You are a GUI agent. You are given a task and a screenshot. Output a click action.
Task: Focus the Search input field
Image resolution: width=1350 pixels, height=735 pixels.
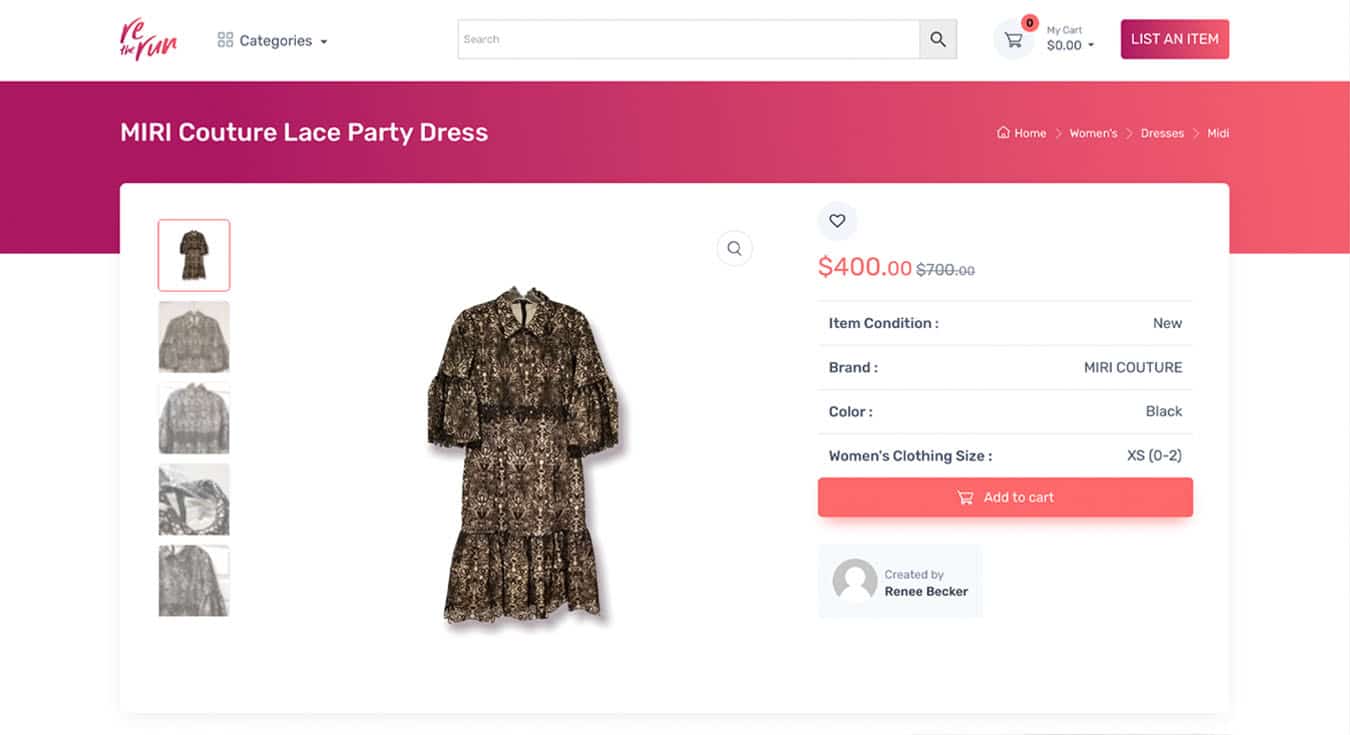[x=688, y=39]
